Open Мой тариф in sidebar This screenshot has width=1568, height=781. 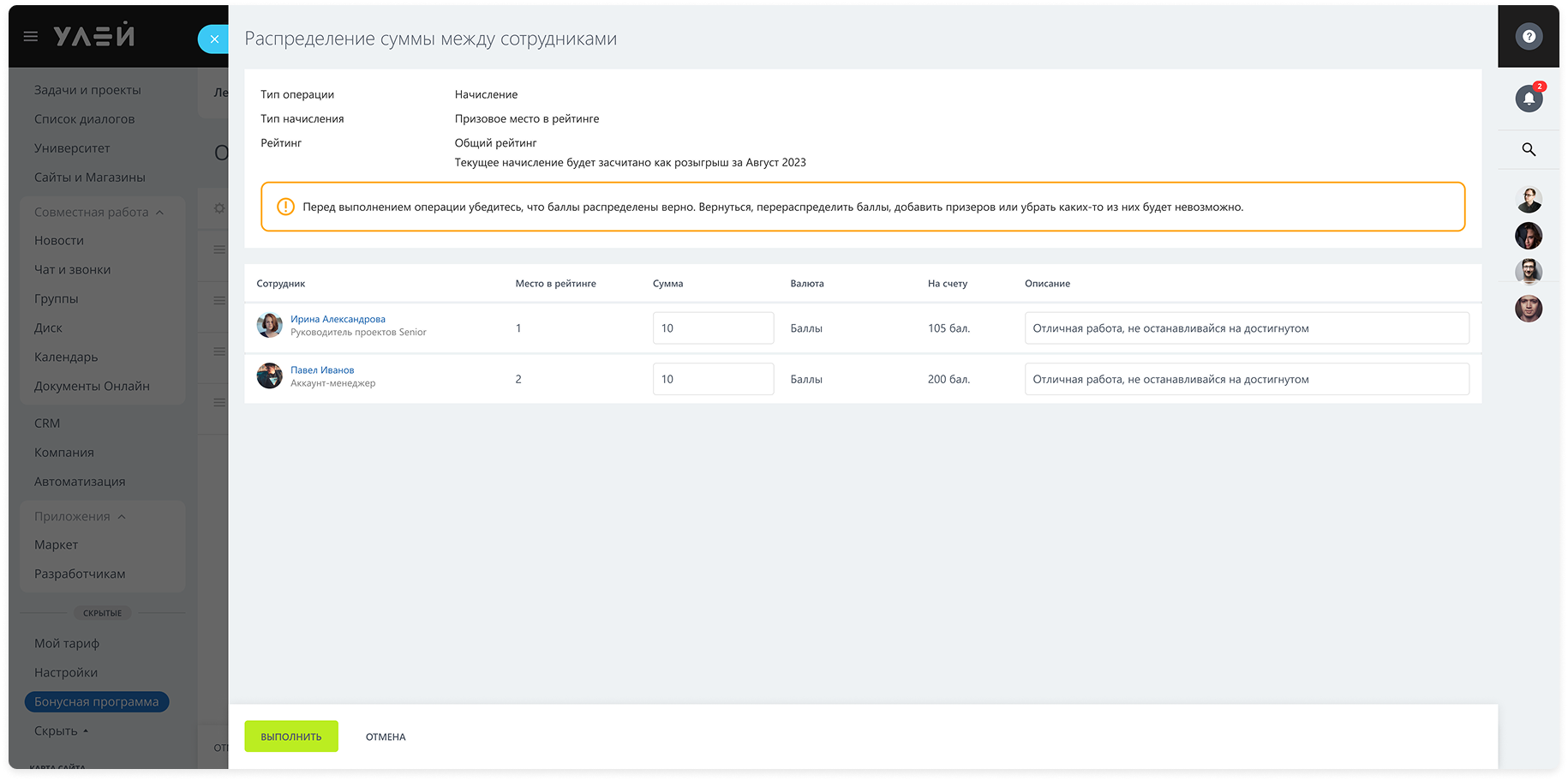click(67, 644)
